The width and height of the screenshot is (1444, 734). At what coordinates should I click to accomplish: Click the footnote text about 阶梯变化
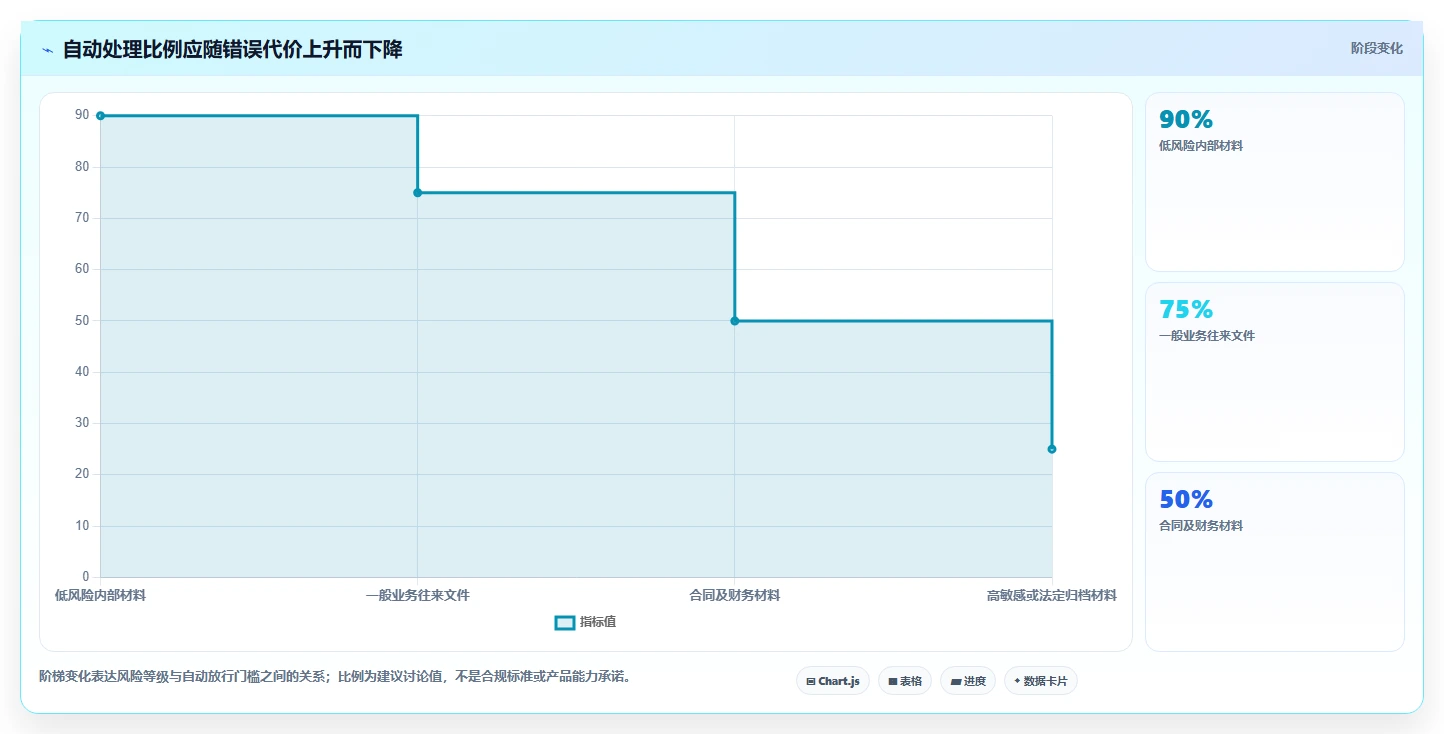[335, 677]
